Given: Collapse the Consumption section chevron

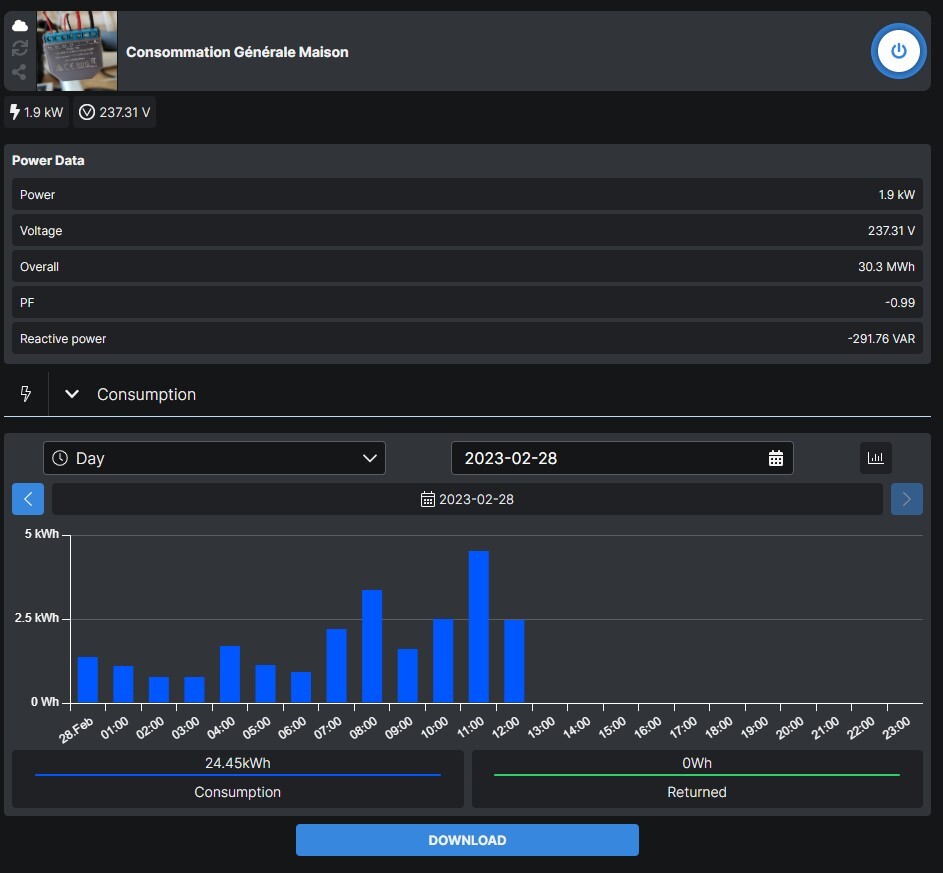Looking at the screenshot, I should [72, 394].
